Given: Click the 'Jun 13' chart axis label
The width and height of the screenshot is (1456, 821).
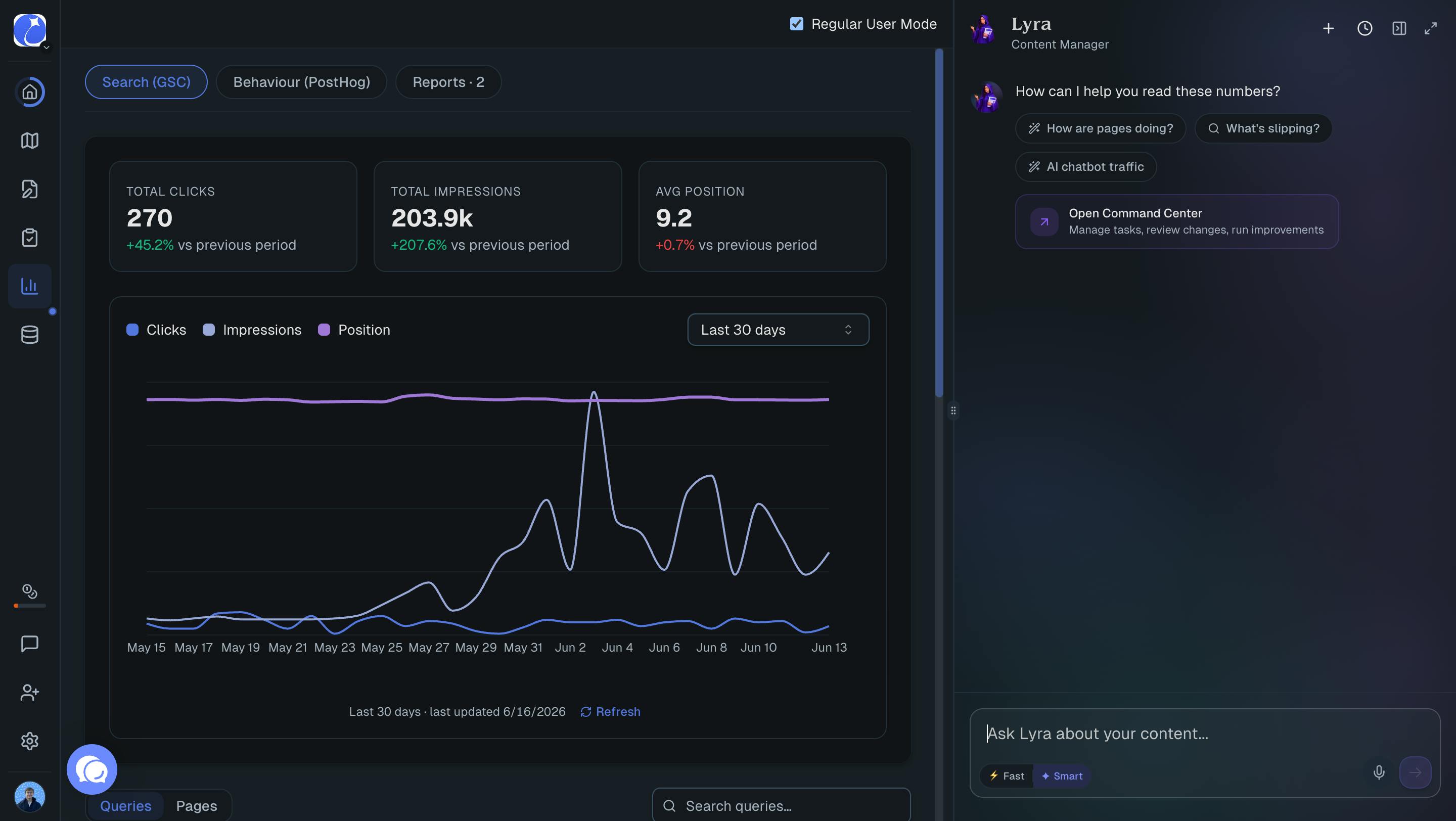Looking at the screenshot, I should 829,648.
